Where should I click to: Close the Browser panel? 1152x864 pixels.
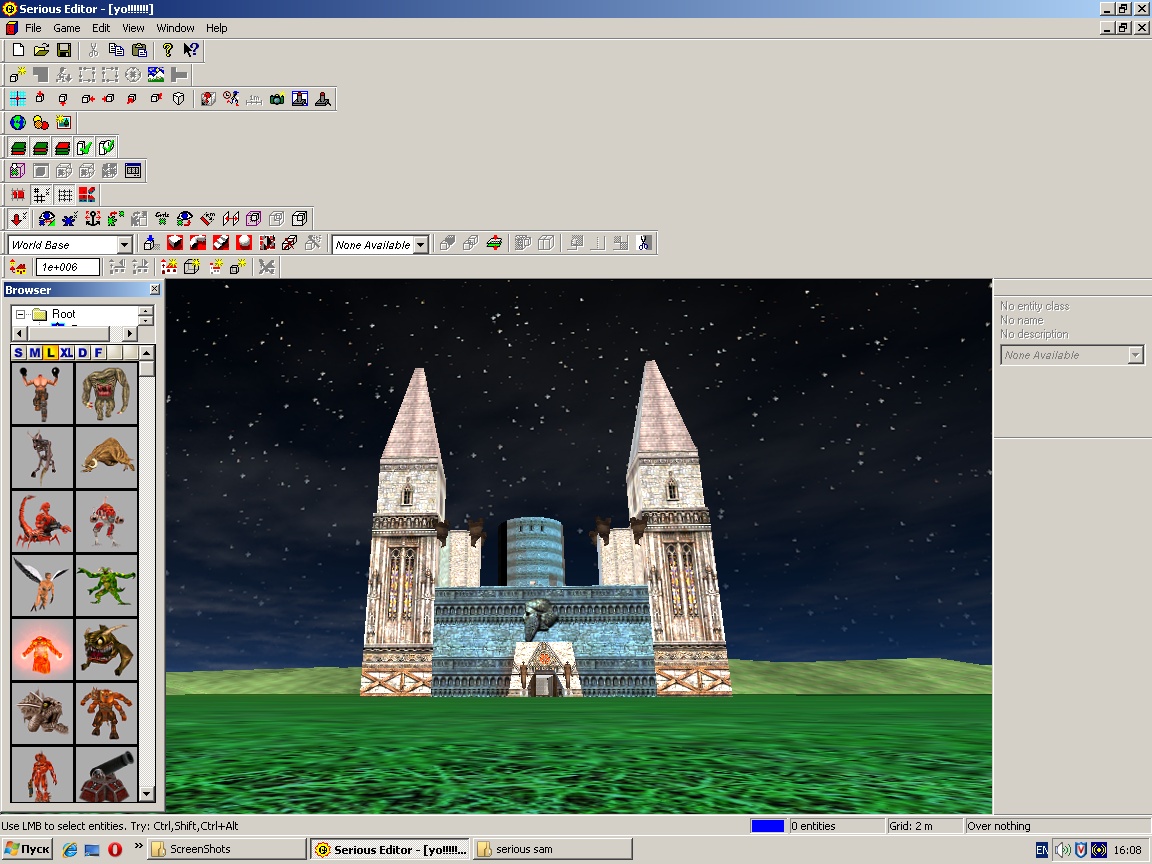tap(154, 289)
